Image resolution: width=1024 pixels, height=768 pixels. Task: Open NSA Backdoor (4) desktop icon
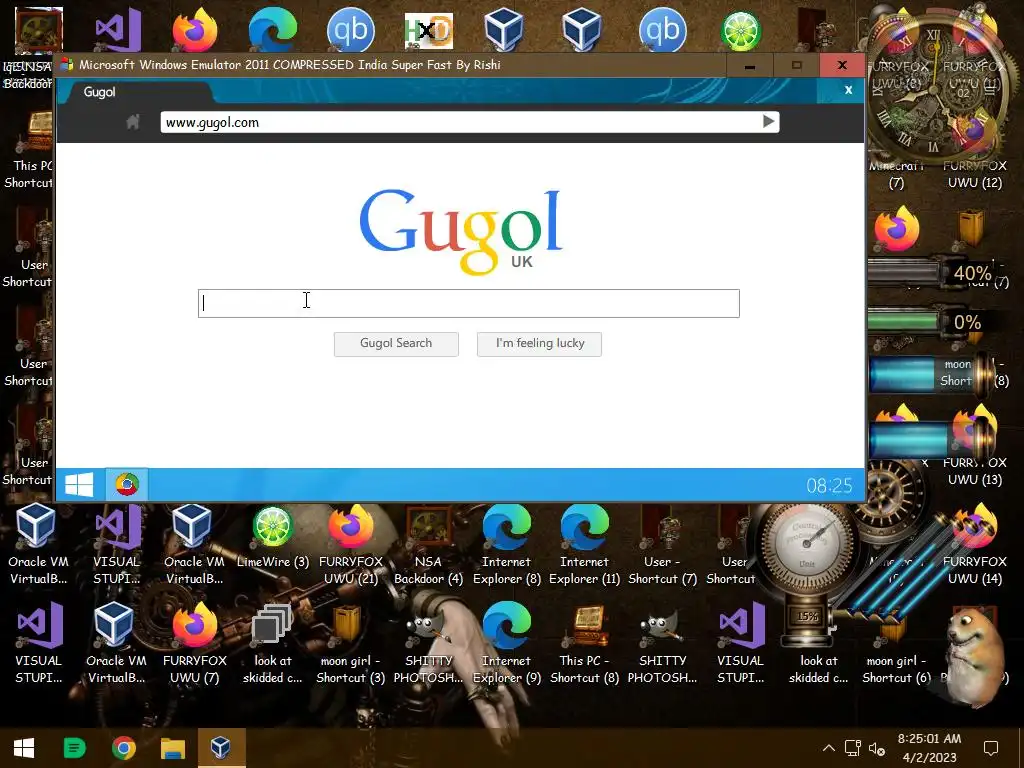428,545
